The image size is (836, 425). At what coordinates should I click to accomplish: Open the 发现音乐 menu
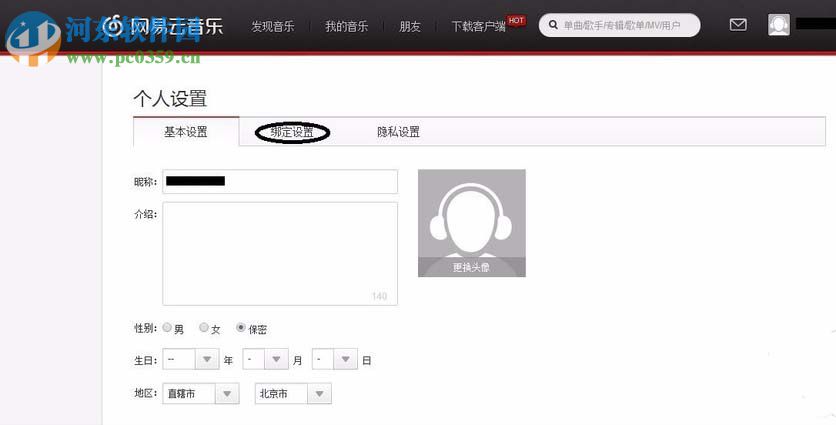[x=273, y=26]
